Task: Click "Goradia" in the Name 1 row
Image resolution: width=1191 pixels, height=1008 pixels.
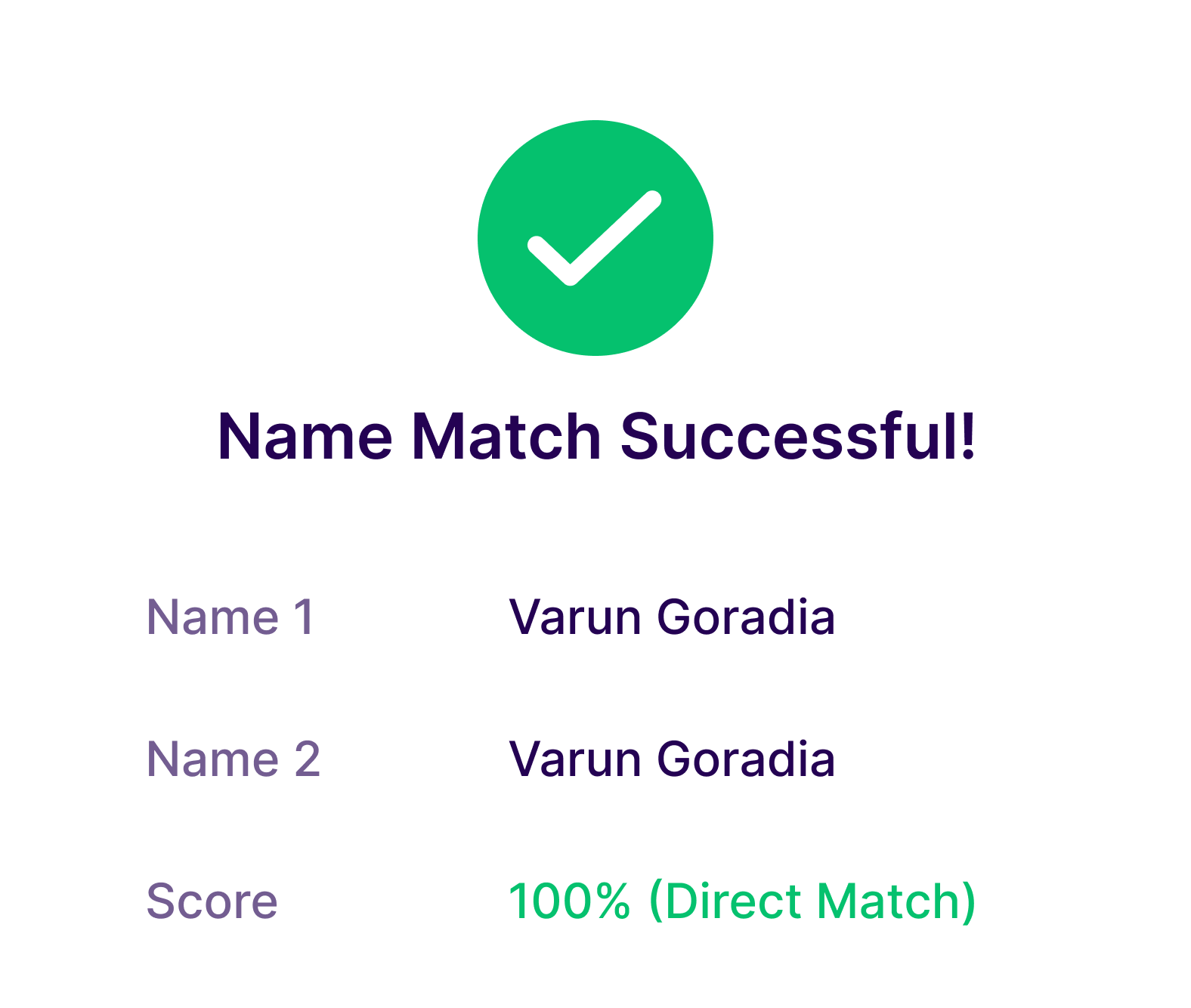Action: tap(746, 617)
